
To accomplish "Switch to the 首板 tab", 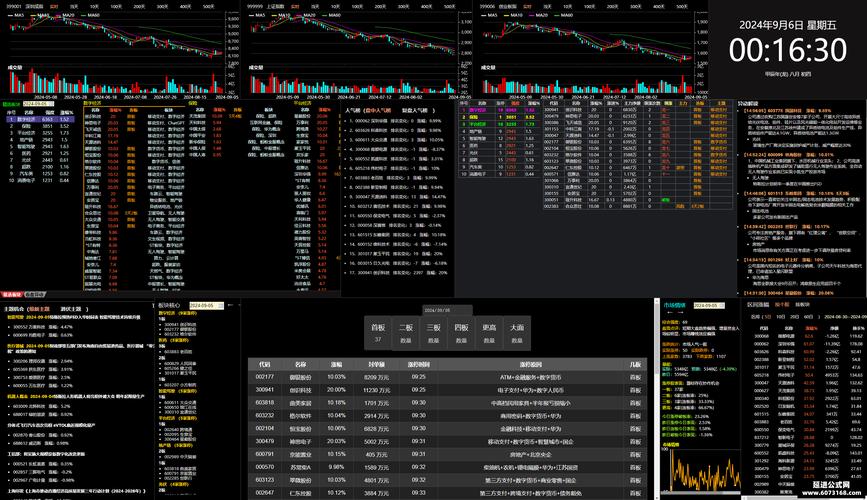I will pyautogui.click(x=377, y=332).
